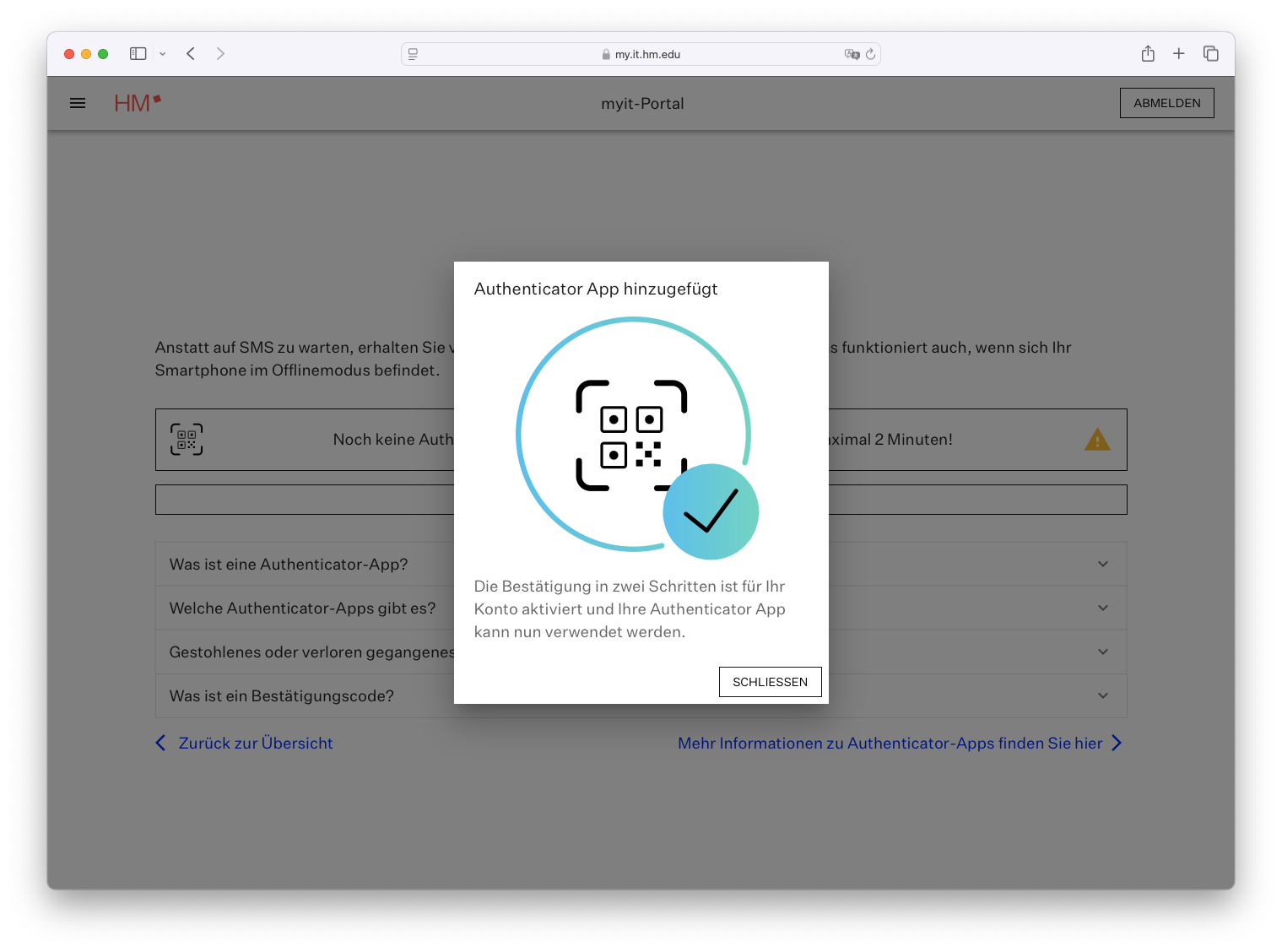Click the Safari share icon
Viewport: 1282px width, 952px height.
click(1148, 54)
